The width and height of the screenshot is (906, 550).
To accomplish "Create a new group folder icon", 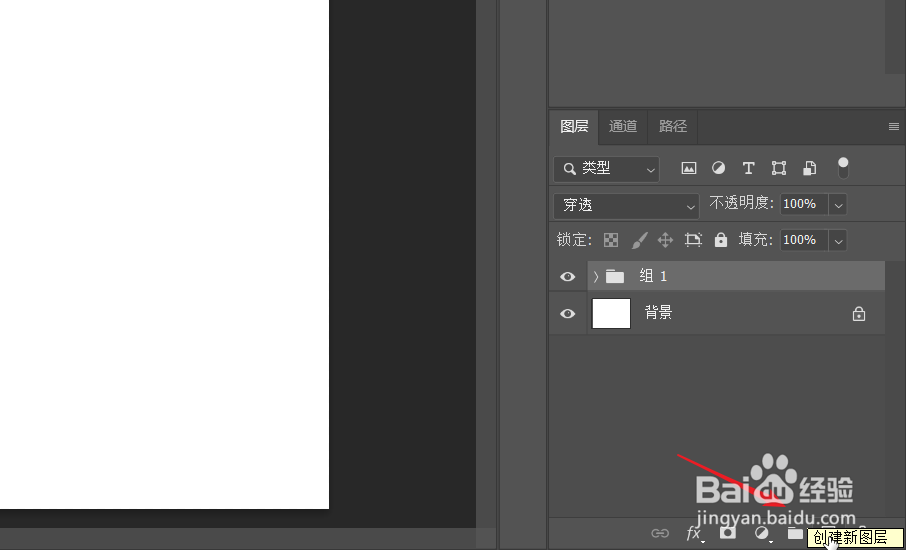I will point(795,533).
